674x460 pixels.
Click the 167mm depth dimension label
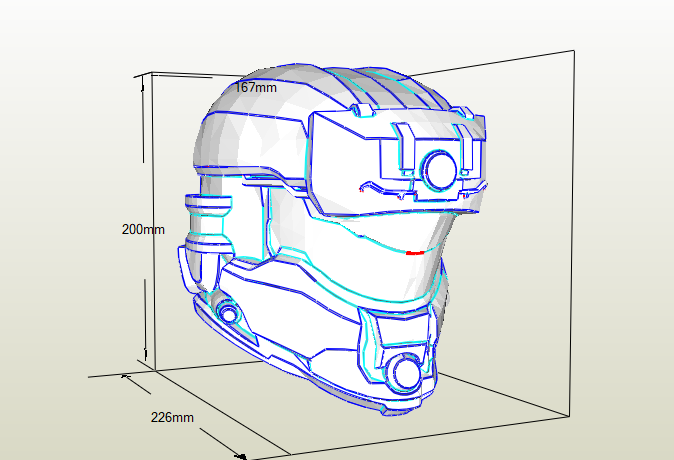click(255, 87)
